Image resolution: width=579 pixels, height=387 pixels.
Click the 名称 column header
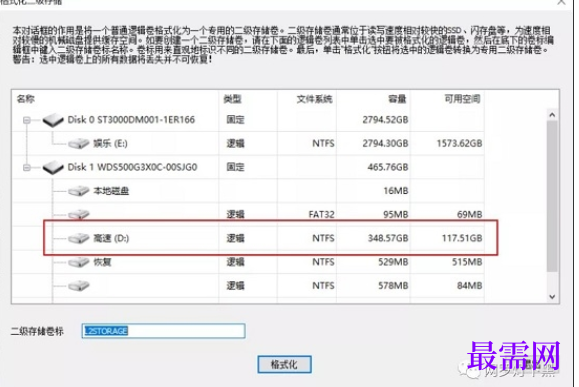[25, 99]
